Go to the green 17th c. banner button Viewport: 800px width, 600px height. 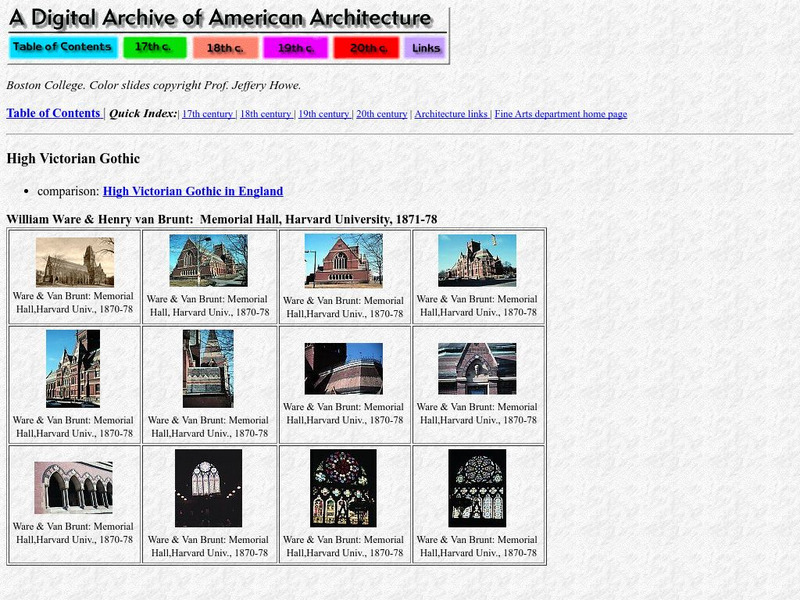point(155,47)
